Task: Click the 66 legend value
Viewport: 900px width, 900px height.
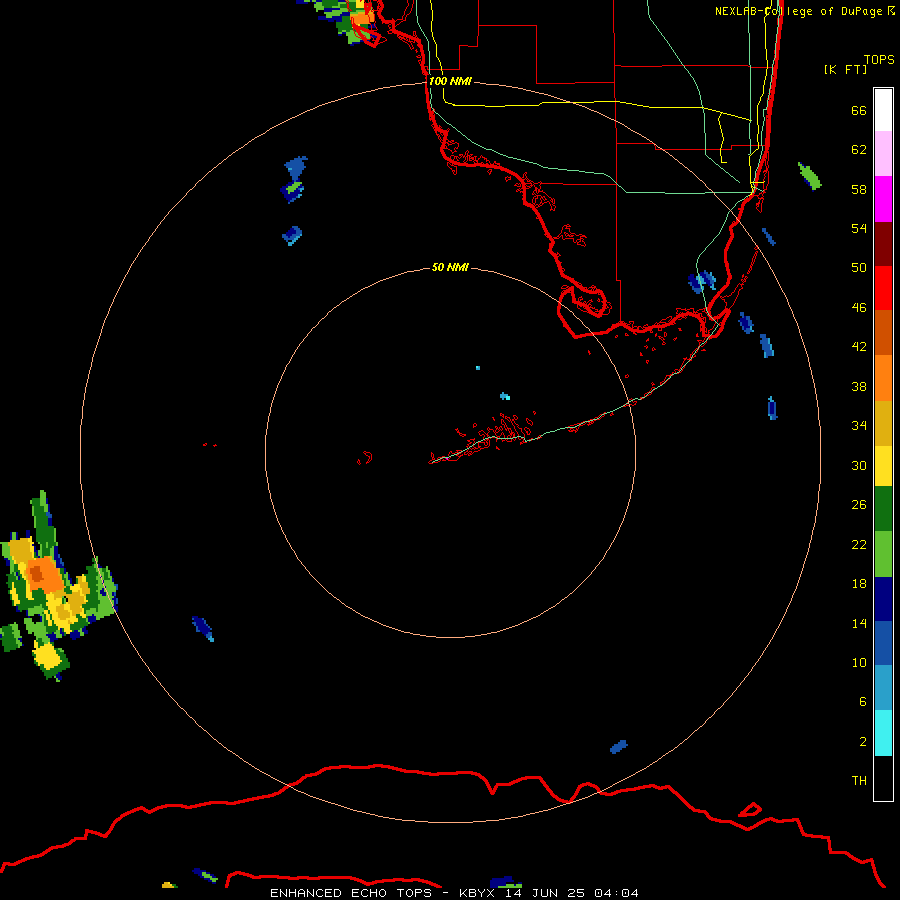Action: click(x=859, y=110)
